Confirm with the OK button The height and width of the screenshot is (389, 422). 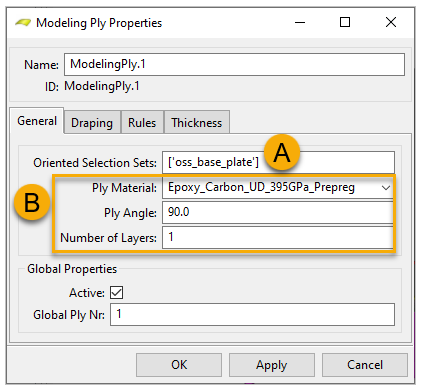click(x=179, y=365)
